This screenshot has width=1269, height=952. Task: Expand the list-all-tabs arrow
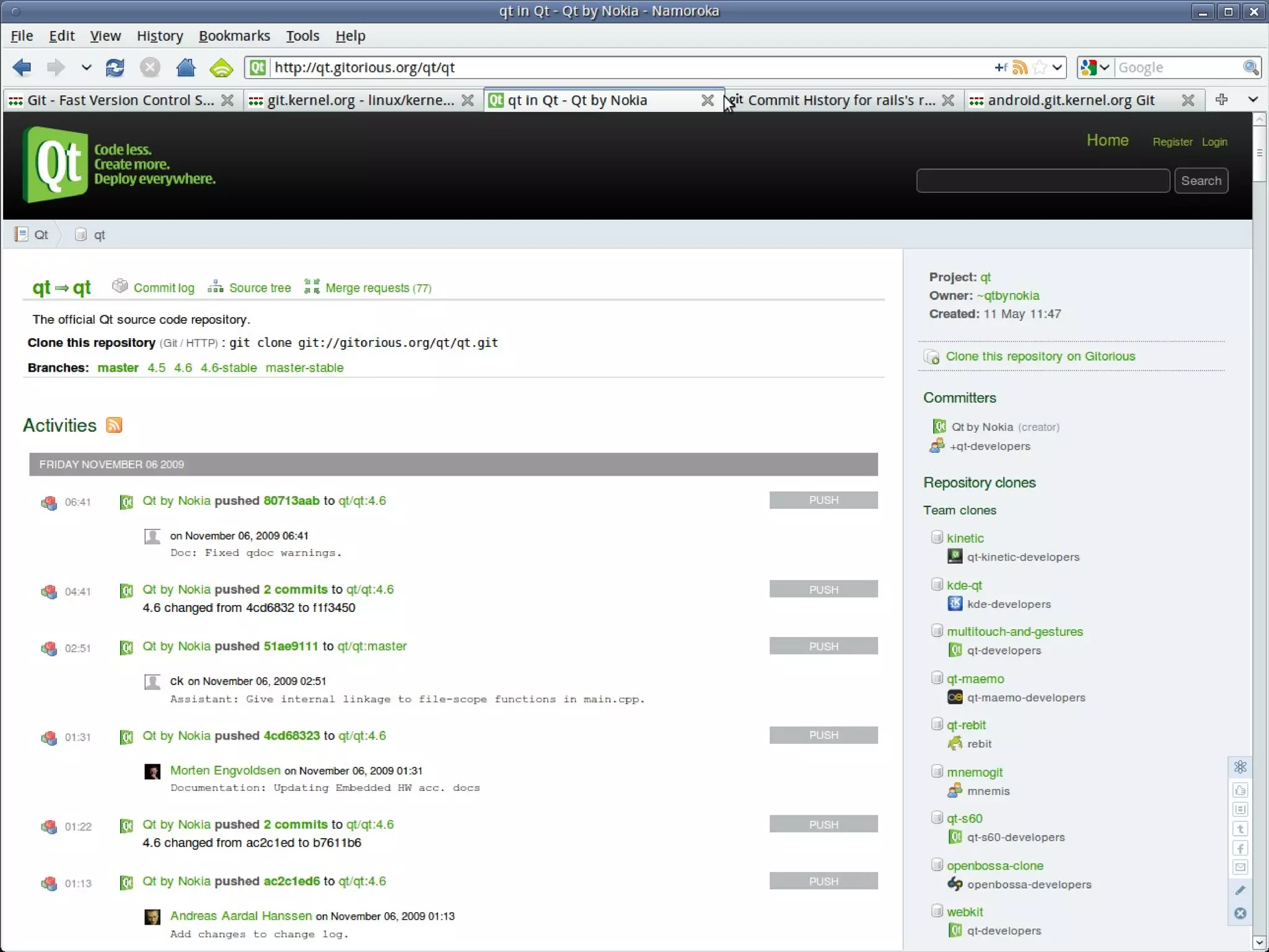(x=1253, y=99)
